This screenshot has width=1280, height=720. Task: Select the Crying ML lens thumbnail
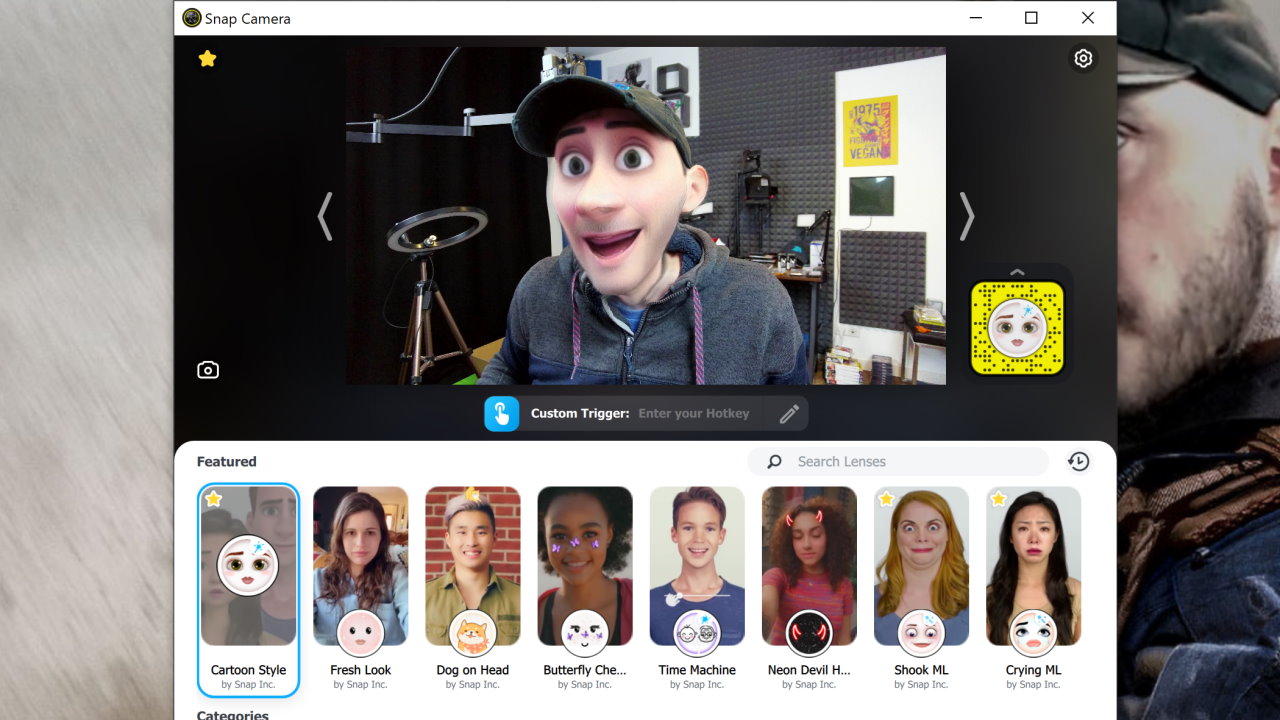[x=1033, y=566]
